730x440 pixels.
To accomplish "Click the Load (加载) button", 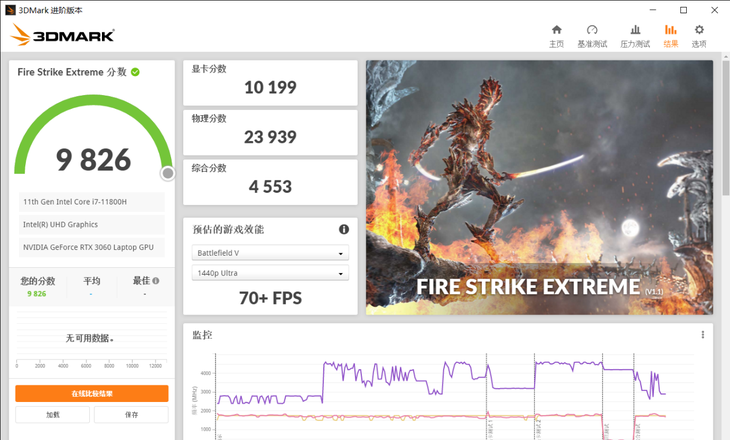I will [x=53, y=414].
